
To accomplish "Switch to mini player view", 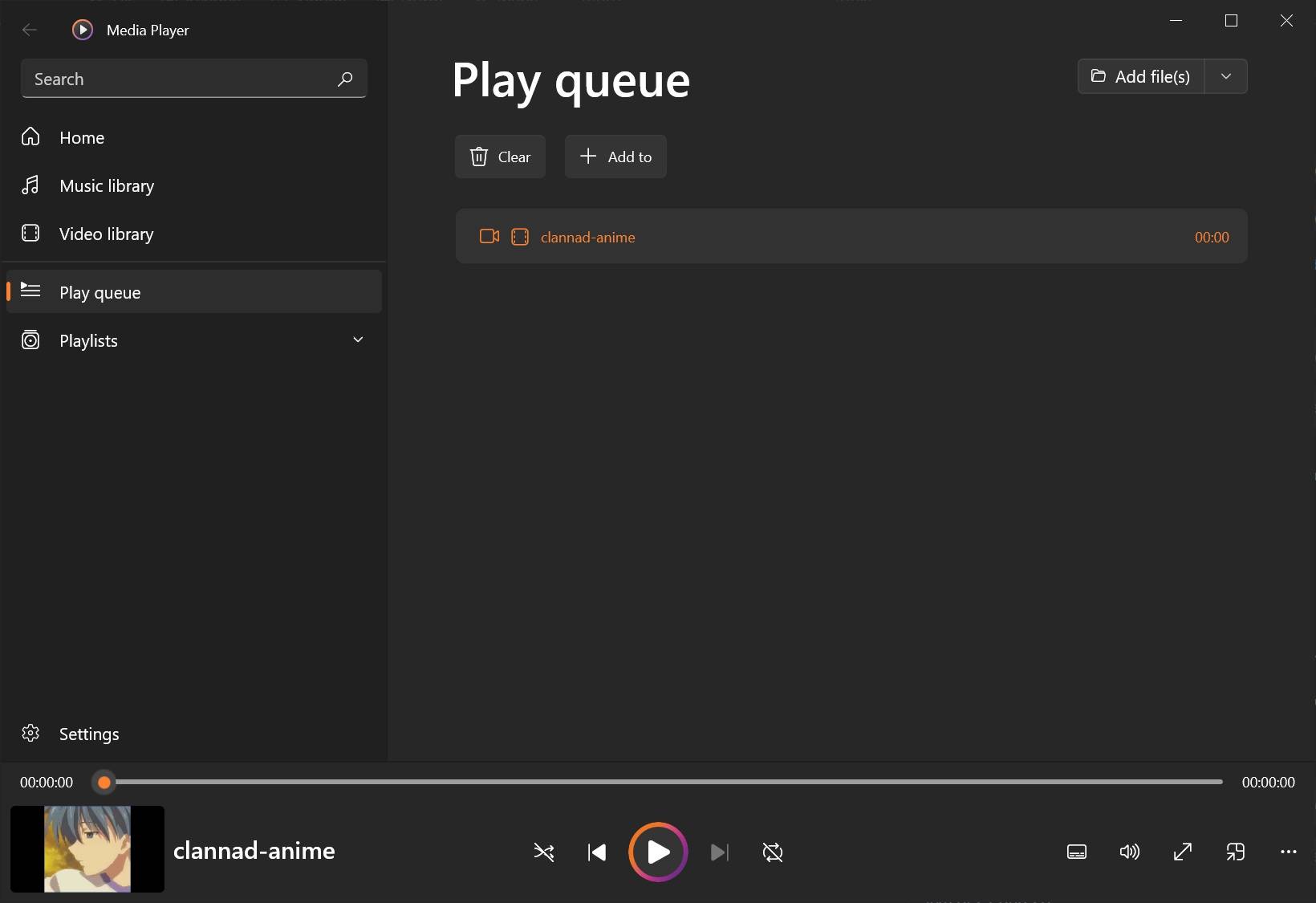I will tap(1236, 852).
